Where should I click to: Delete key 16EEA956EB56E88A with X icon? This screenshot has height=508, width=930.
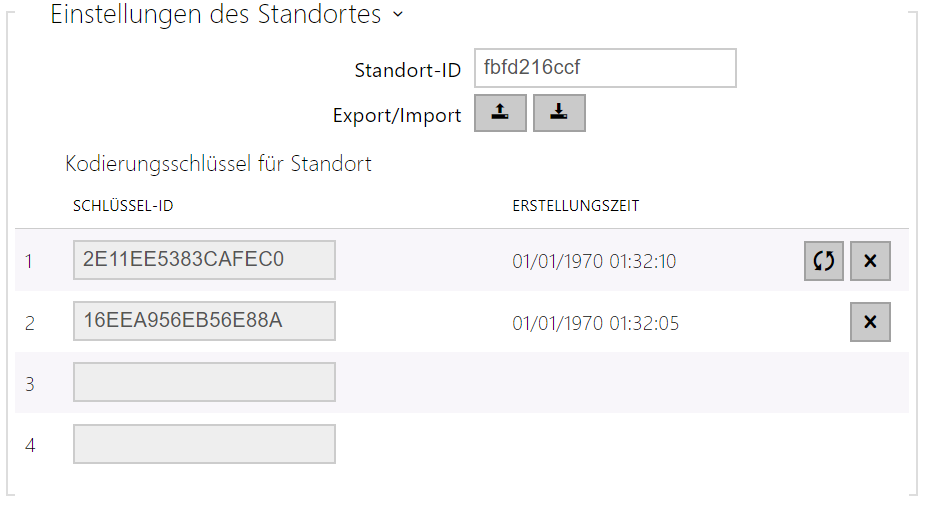[870, 323]
